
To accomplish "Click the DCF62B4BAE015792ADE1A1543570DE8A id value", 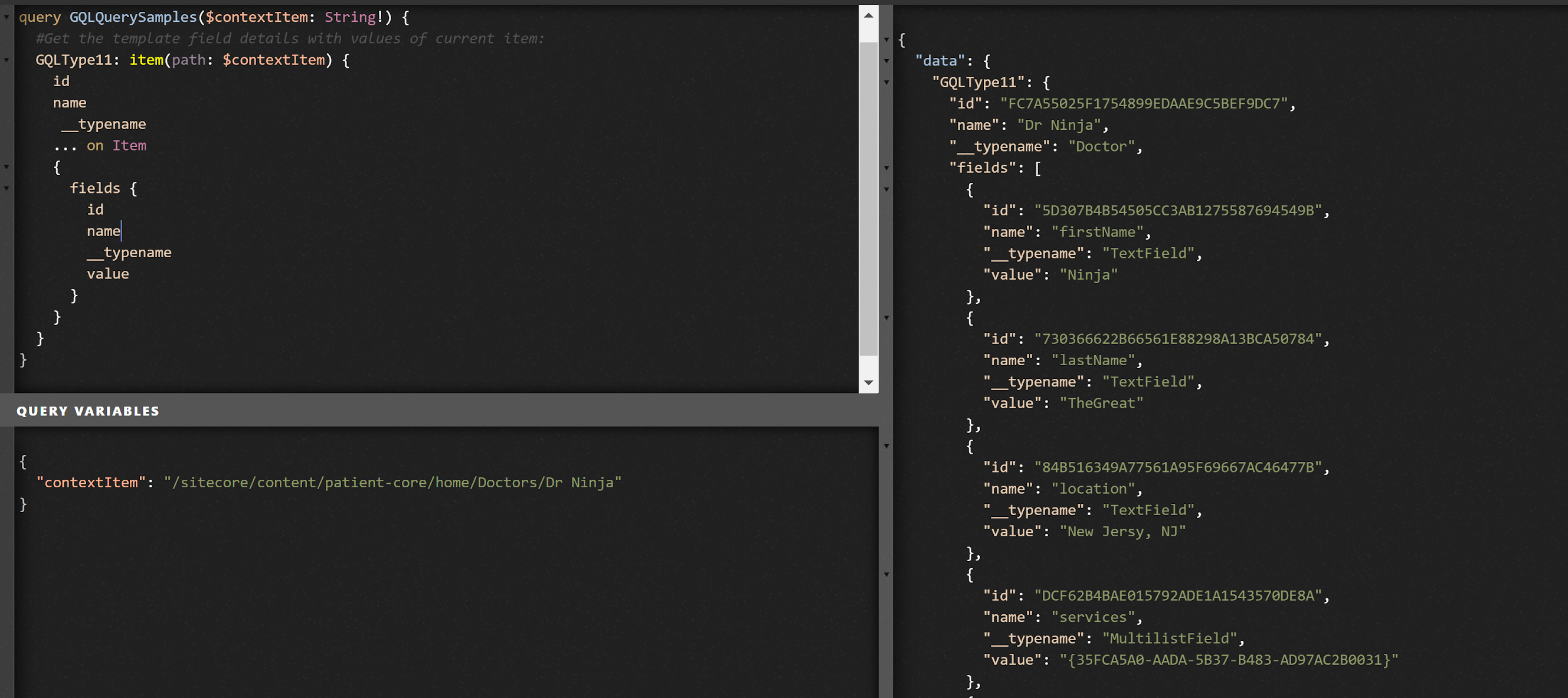I will (1179, 596).
